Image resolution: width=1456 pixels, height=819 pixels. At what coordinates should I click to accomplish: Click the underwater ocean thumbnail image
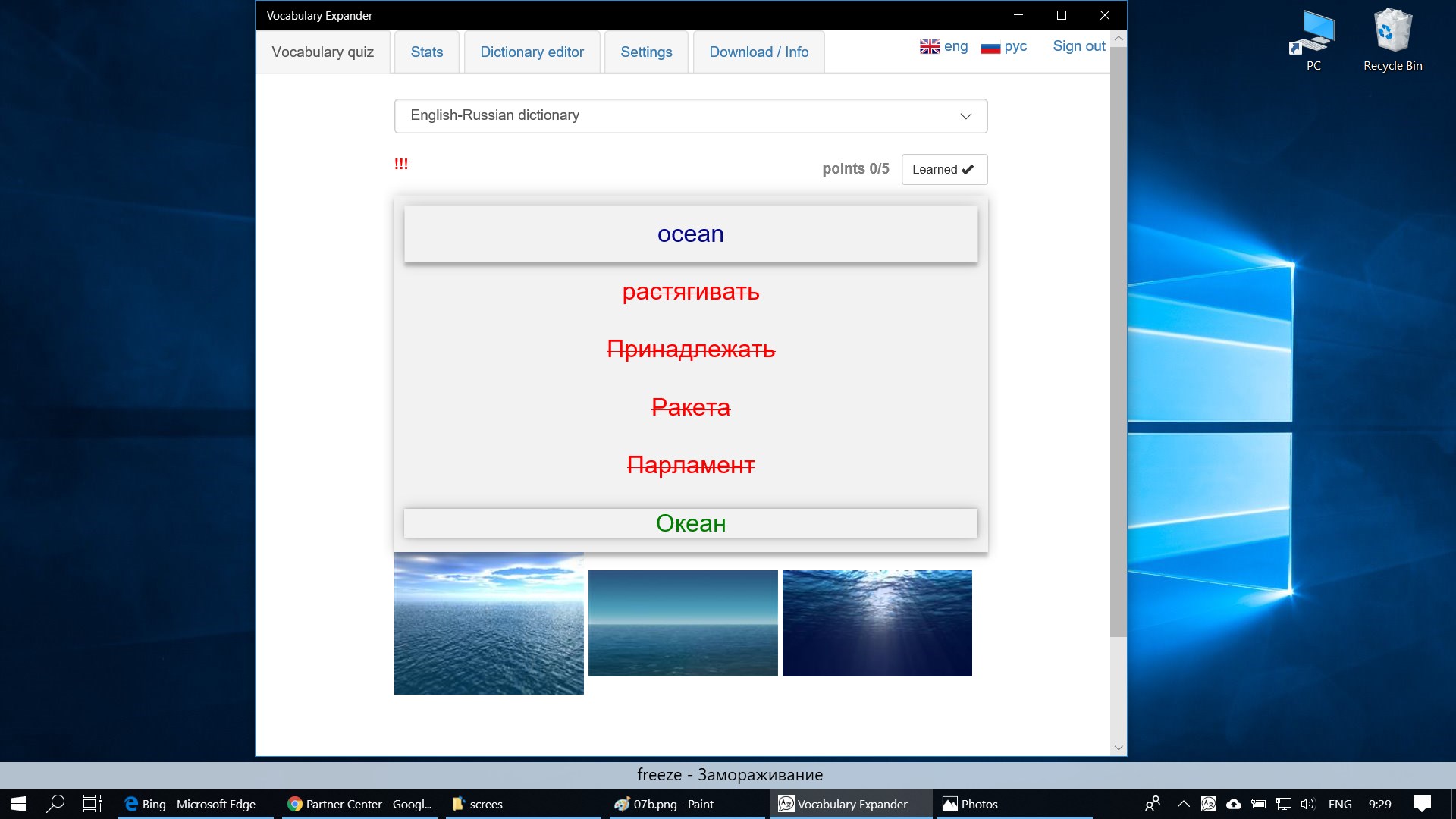pos(877,623)
